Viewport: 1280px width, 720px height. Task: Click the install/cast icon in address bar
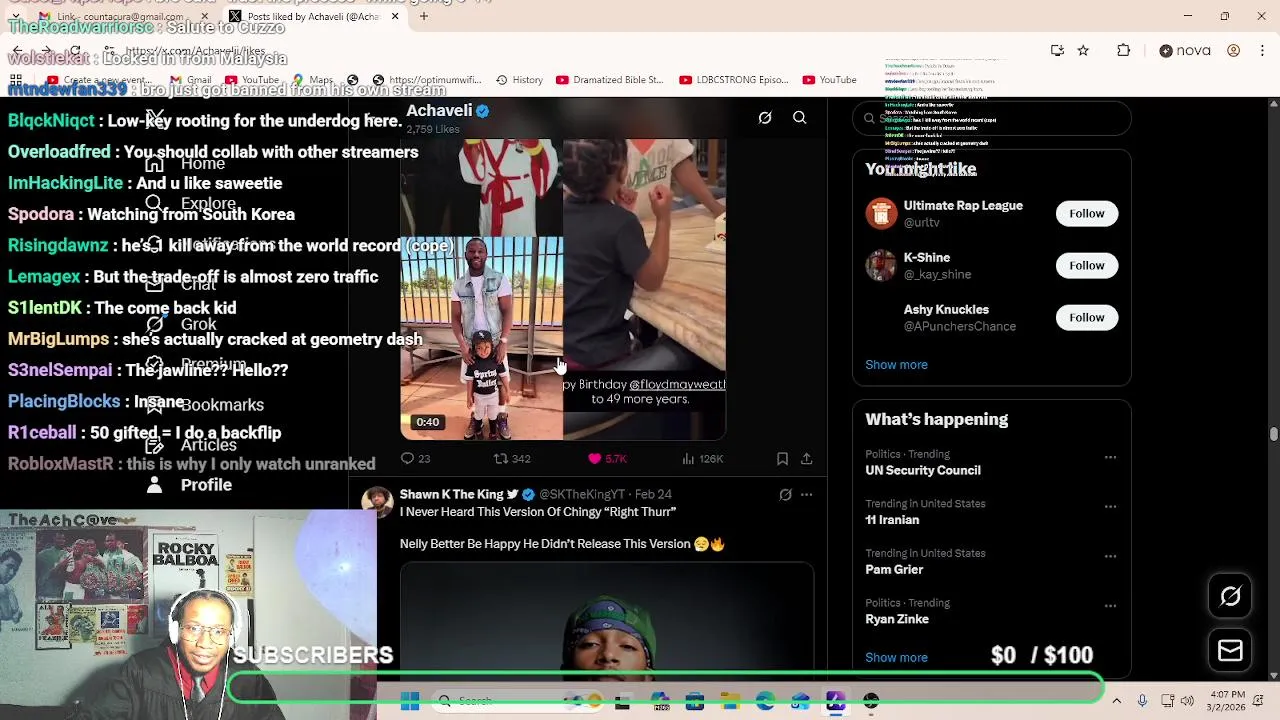click(x=1057, y=51)
